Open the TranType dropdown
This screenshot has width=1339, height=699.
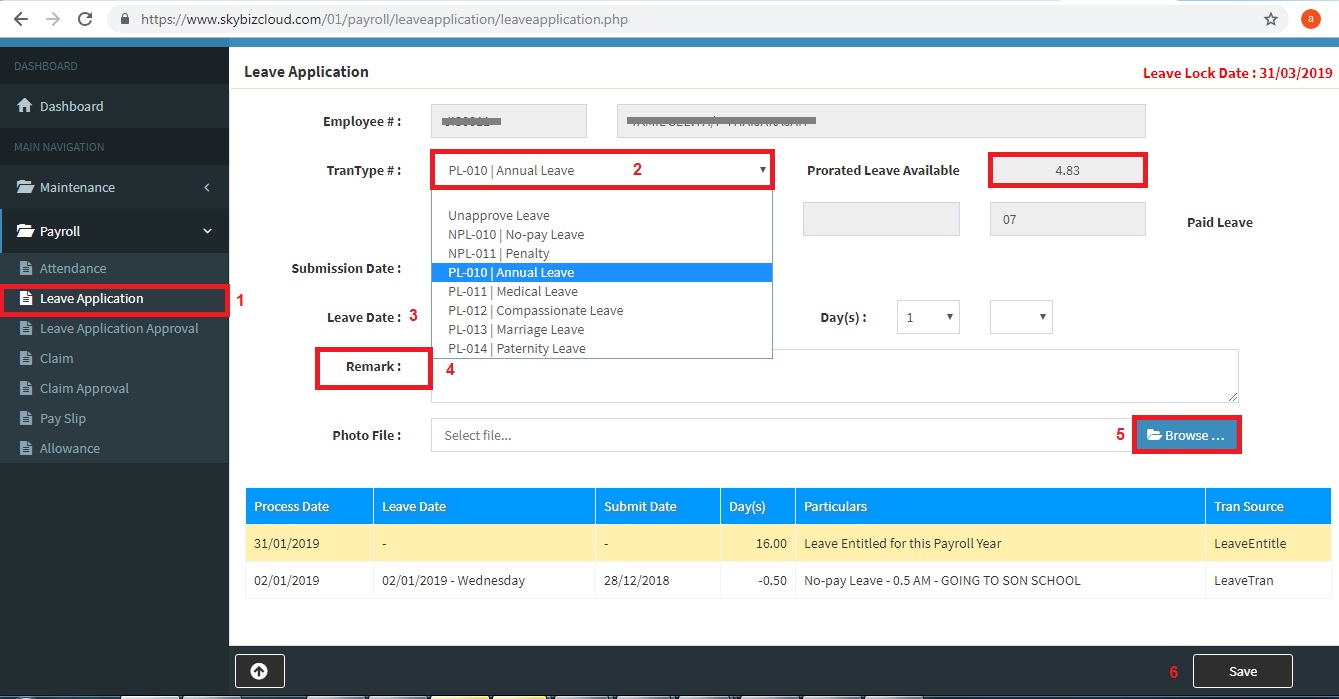tap(602, 170)
